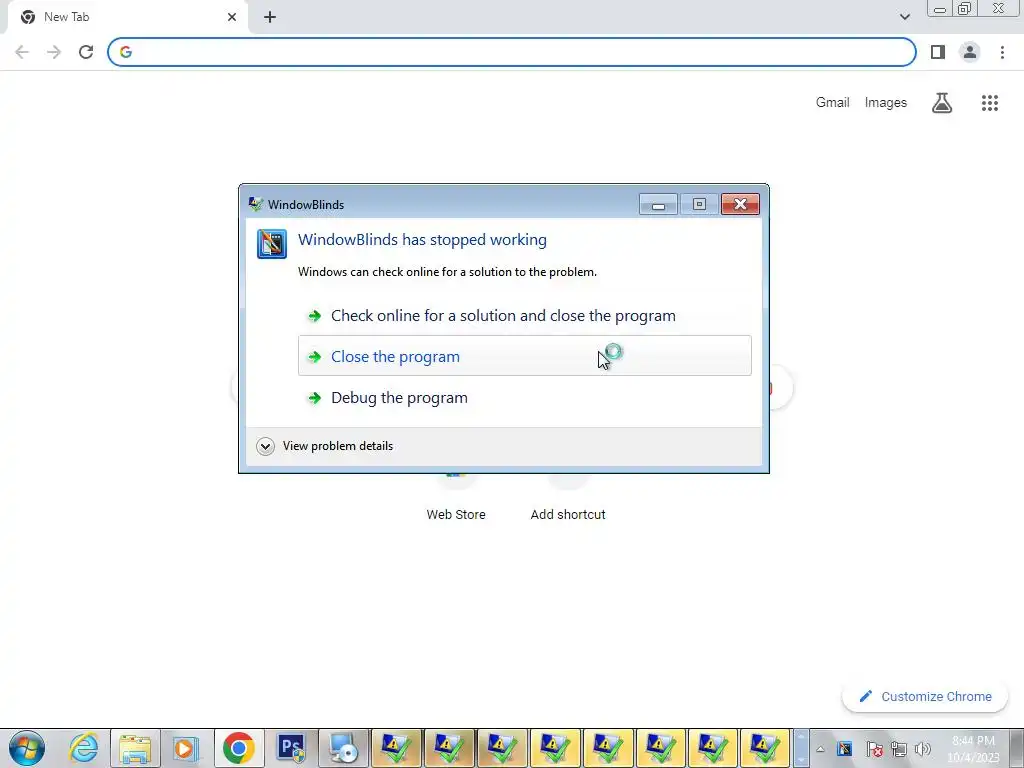Screen dimensions: 1024x768
Task: Focus the Chrome address bar
Action: [511, 52]
